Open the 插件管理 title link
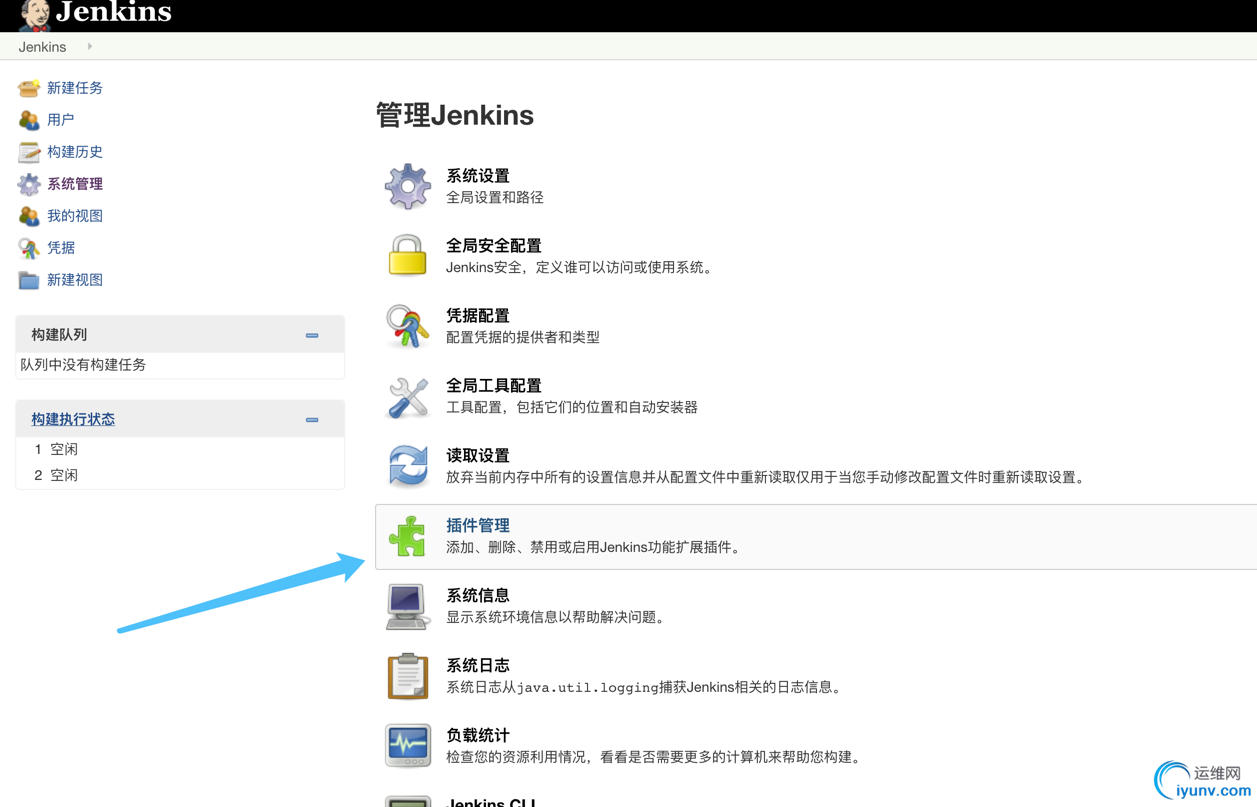 pos(478,526)
